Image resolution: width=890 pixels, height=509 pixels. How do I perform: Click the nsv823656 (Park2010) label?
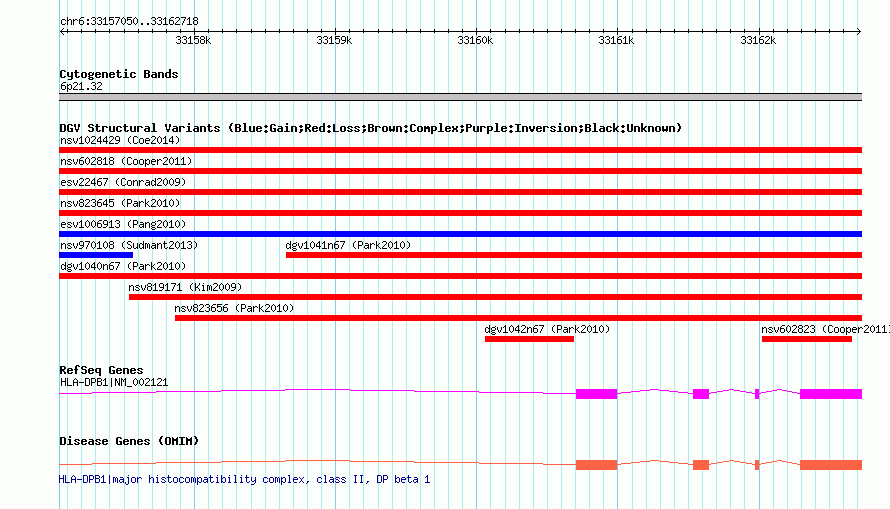point(234,308)
